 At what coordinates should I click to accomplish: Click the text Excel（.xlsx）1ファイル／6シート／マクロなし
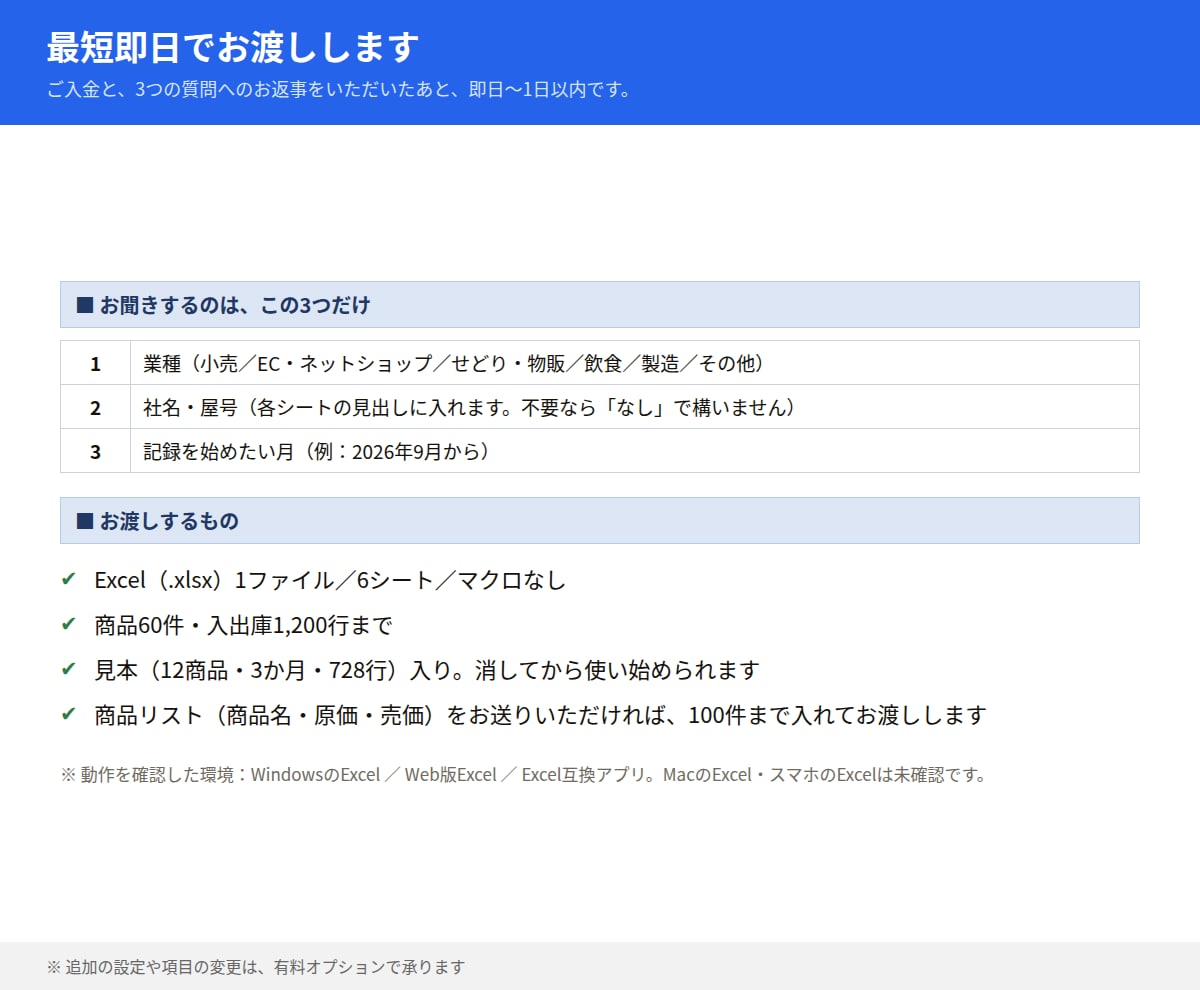[x=330, y=580]
